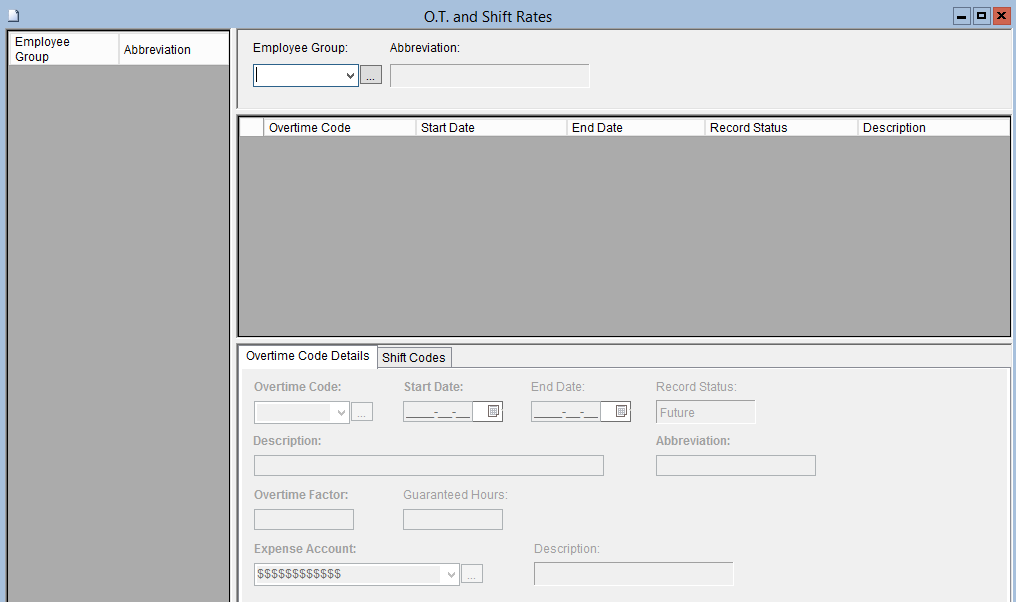Click the Record Status column header
Image resolution: width=1016 pixels, height=602 pixels.
[x=780, y=128]
